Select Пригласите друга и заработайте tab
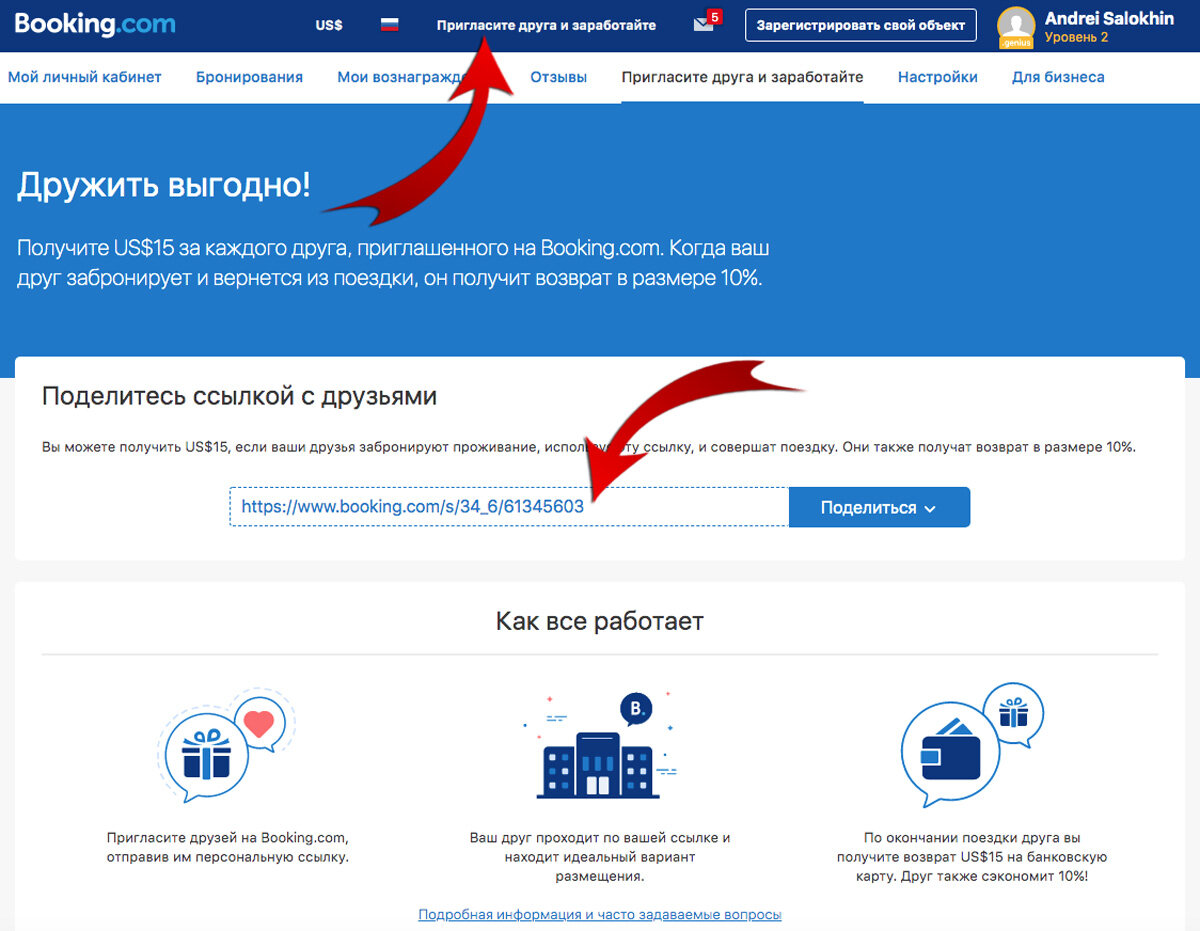This screenshot has height=931, width=1200. [x=742, y=77]
